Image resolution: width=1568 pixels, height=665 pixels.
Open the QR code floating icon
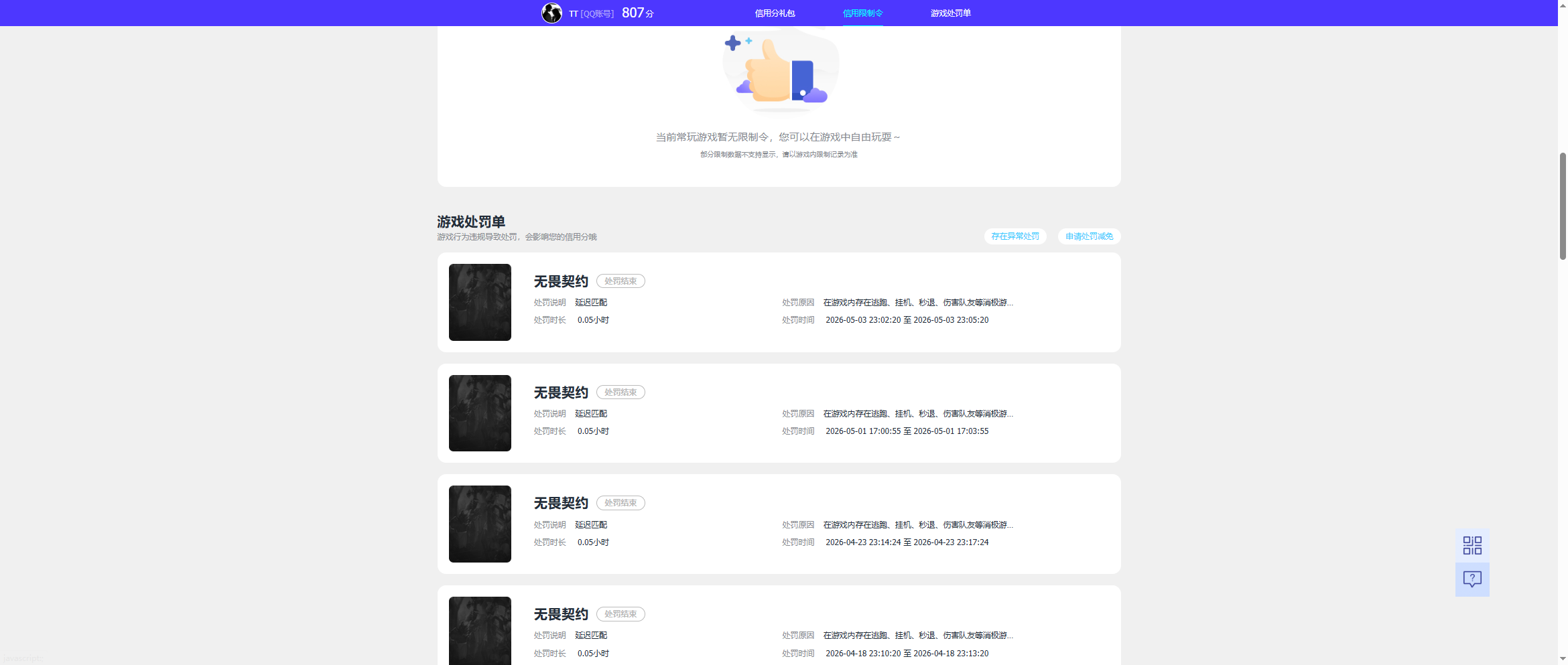click(1472, 545)
